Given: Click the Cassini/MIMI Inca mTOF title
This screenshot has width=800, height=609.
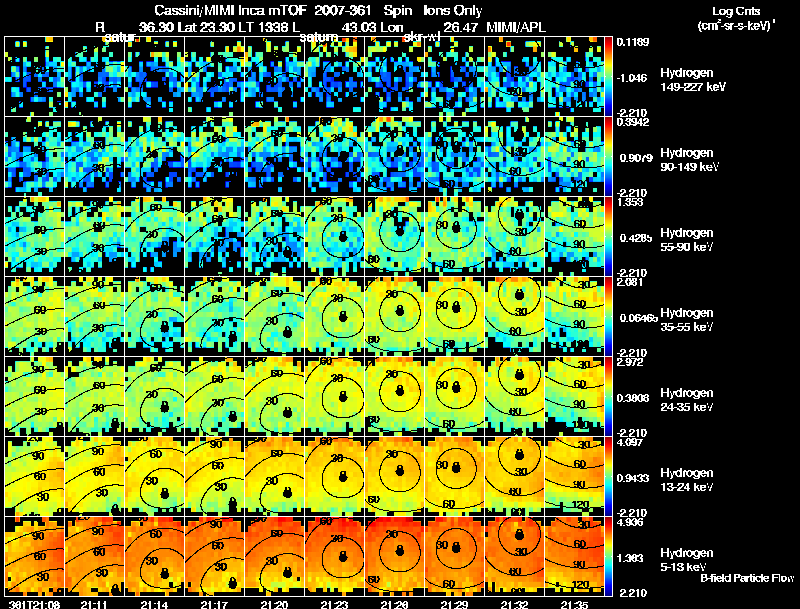Looking at the screenshot, I should (229, 10).
